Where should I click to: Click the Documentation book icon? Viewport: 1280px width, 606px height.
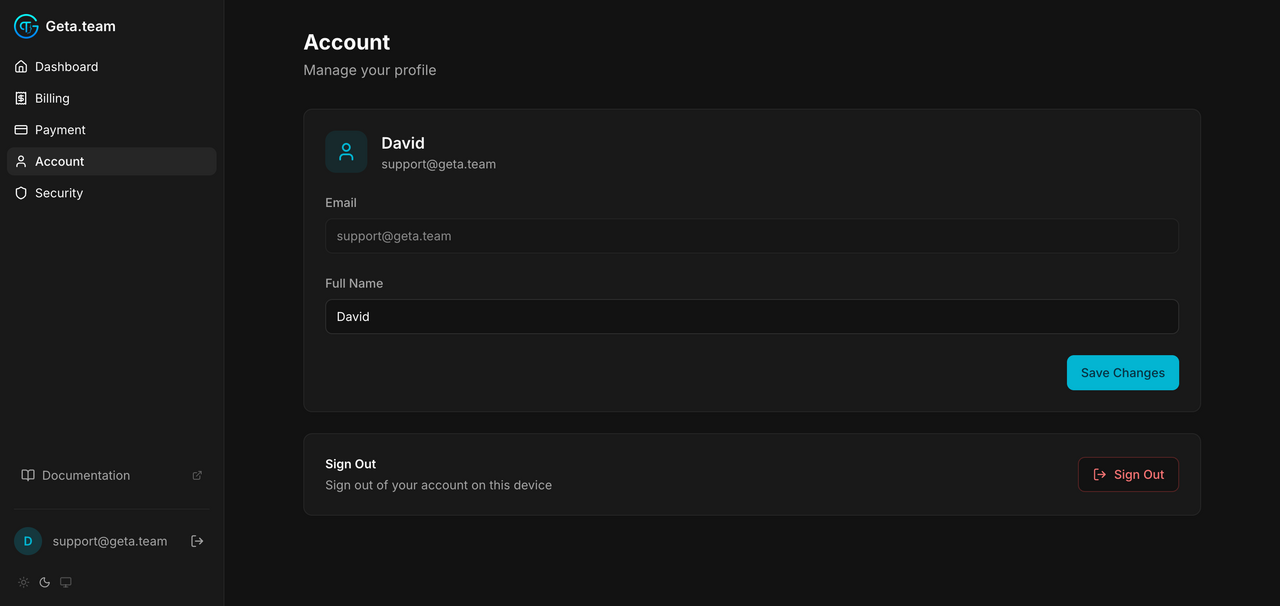pos(28,475)
